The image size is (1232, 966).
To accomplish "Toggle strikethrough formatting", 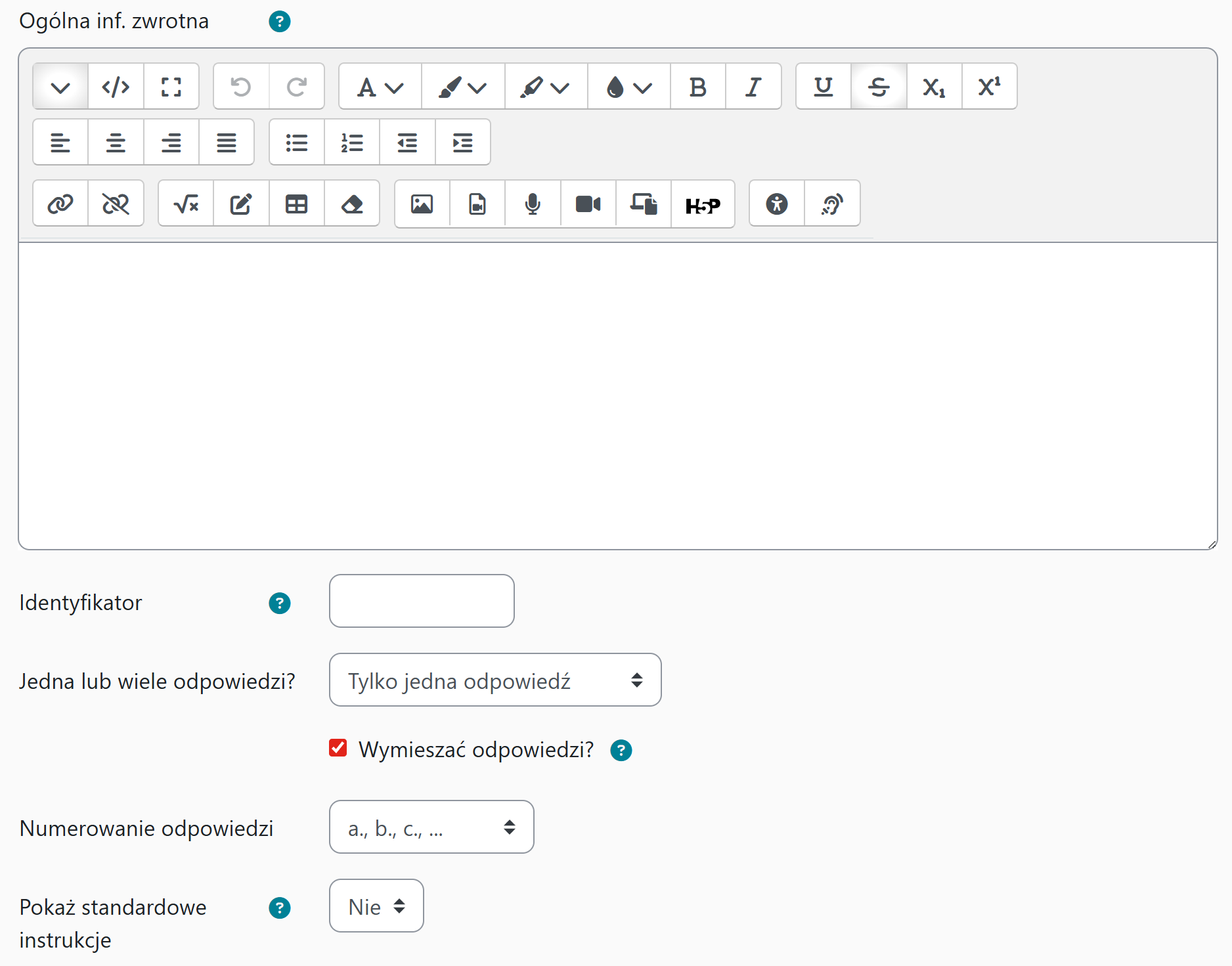I will (x=878, y=87).
